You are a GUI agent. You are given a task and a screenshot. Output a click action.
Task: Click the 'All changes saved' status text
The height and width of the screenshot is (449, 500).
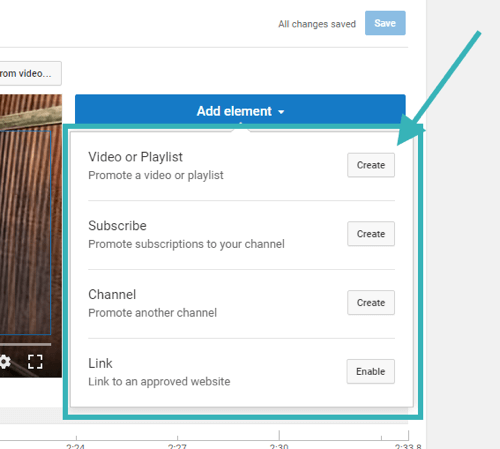coord(317,24)
